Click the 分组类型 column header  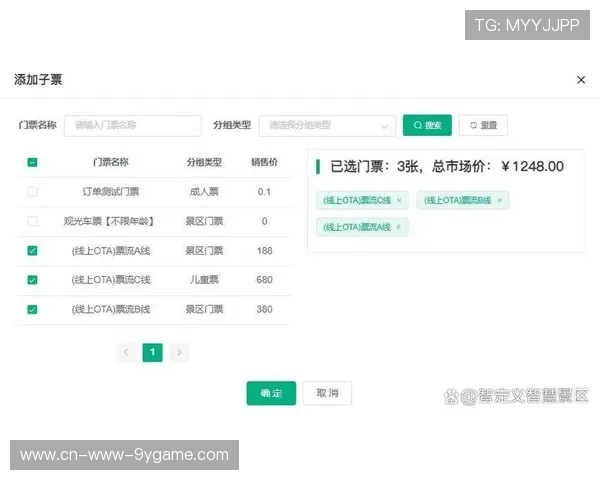(204, 162)
